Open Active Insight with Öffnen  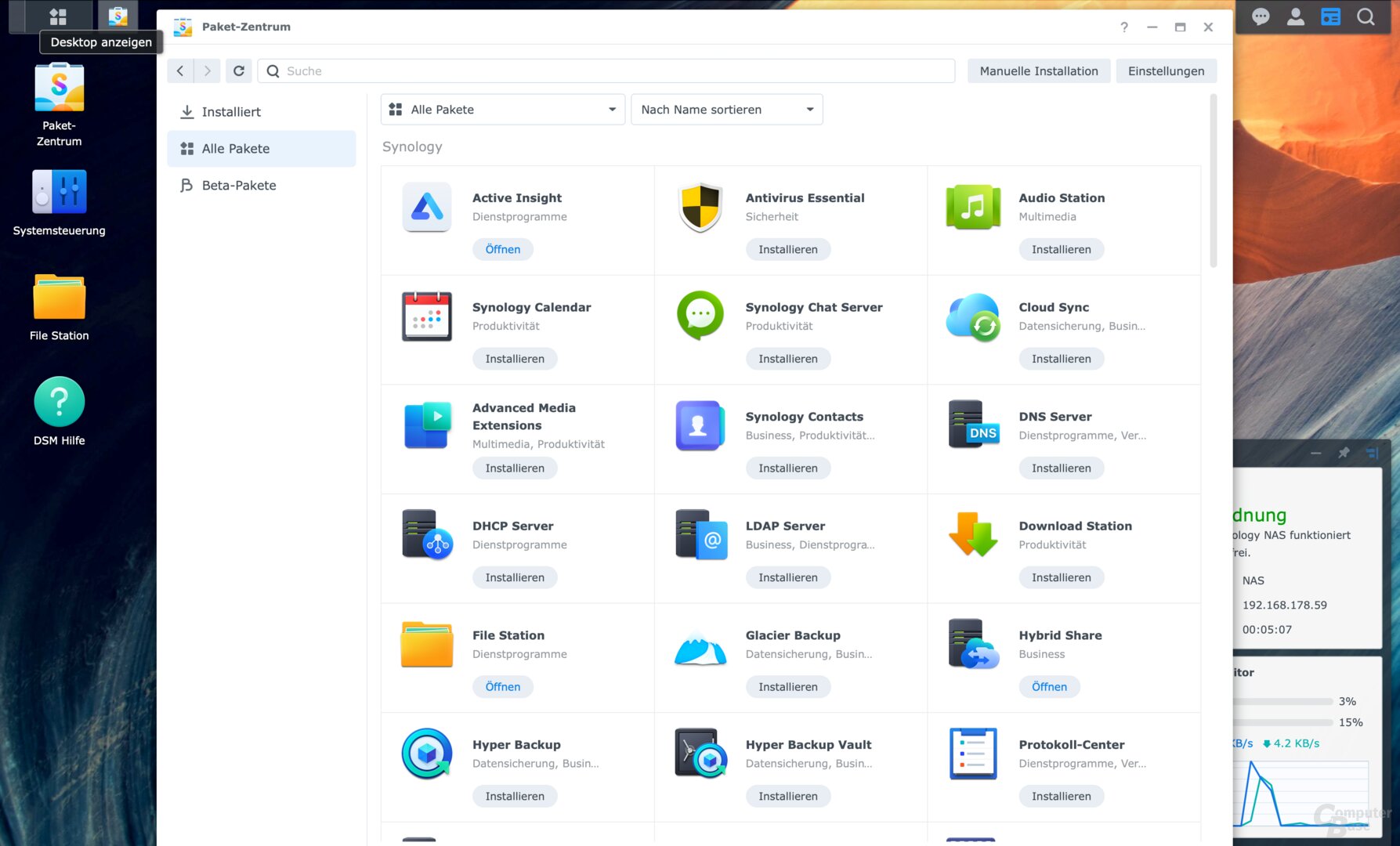point(503,250)
